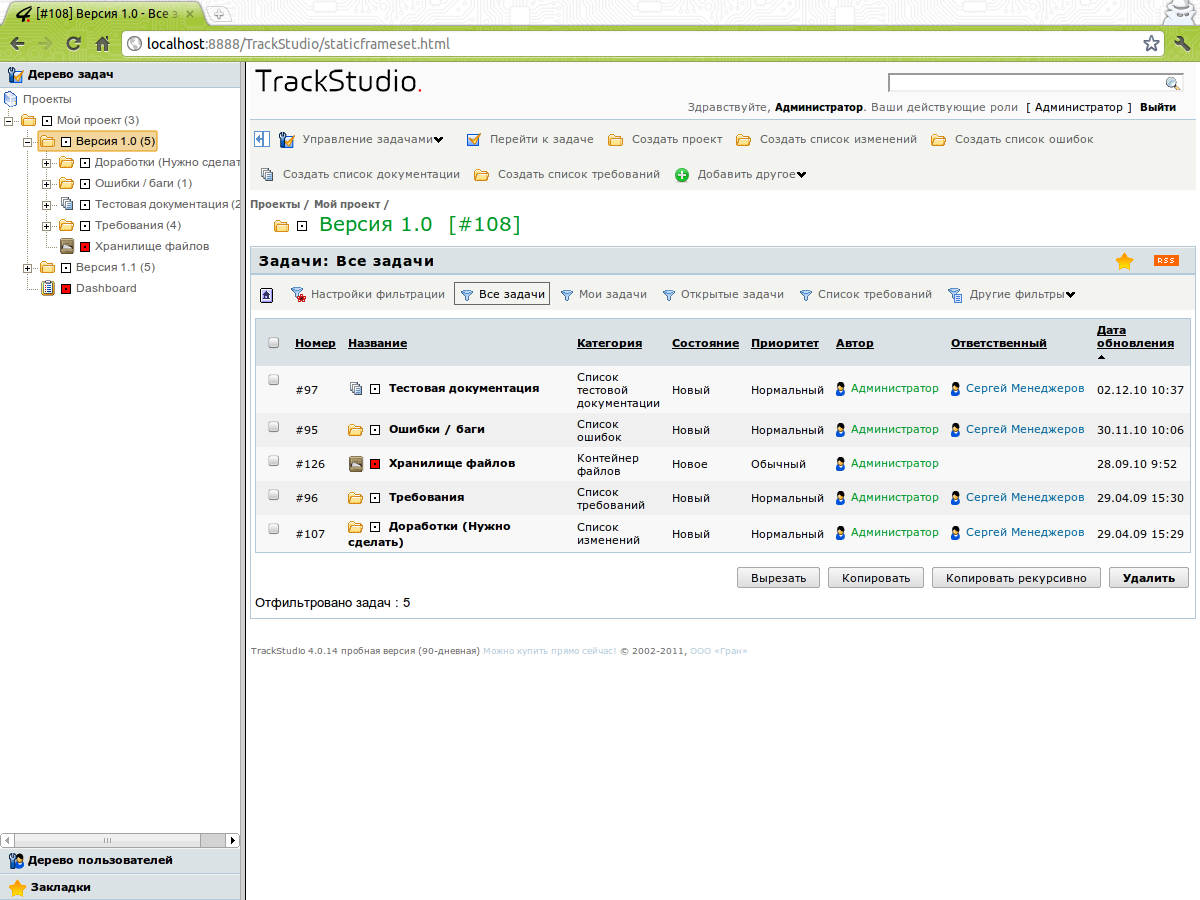Click the favorites star icon in Задачи header

1125,261
